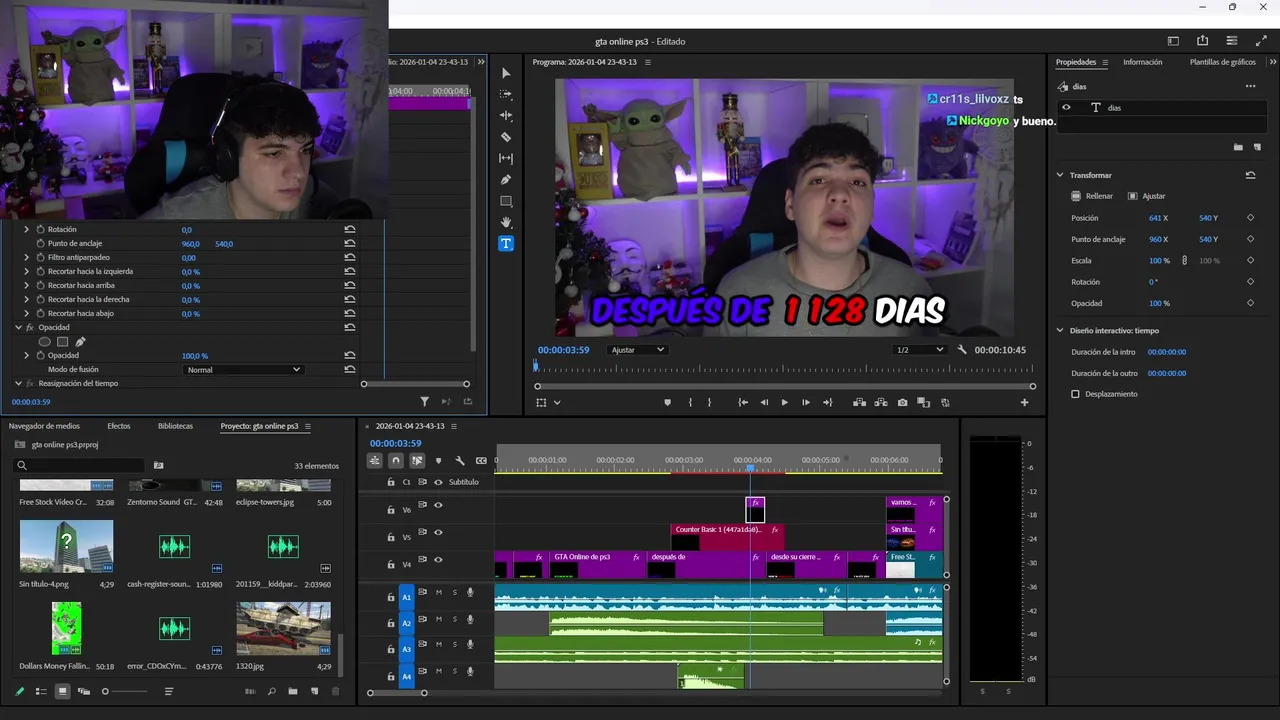Switch to Plantillas de gráficos tab

coord(1222,62)
